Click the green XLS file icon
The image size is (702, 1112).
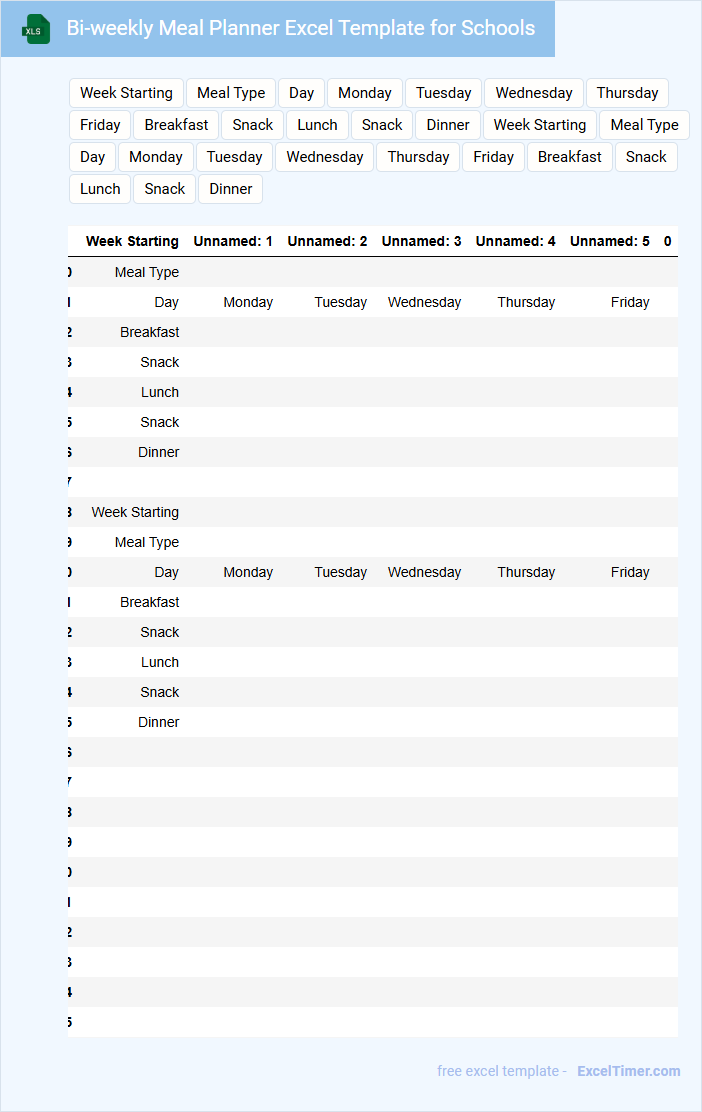35,29
